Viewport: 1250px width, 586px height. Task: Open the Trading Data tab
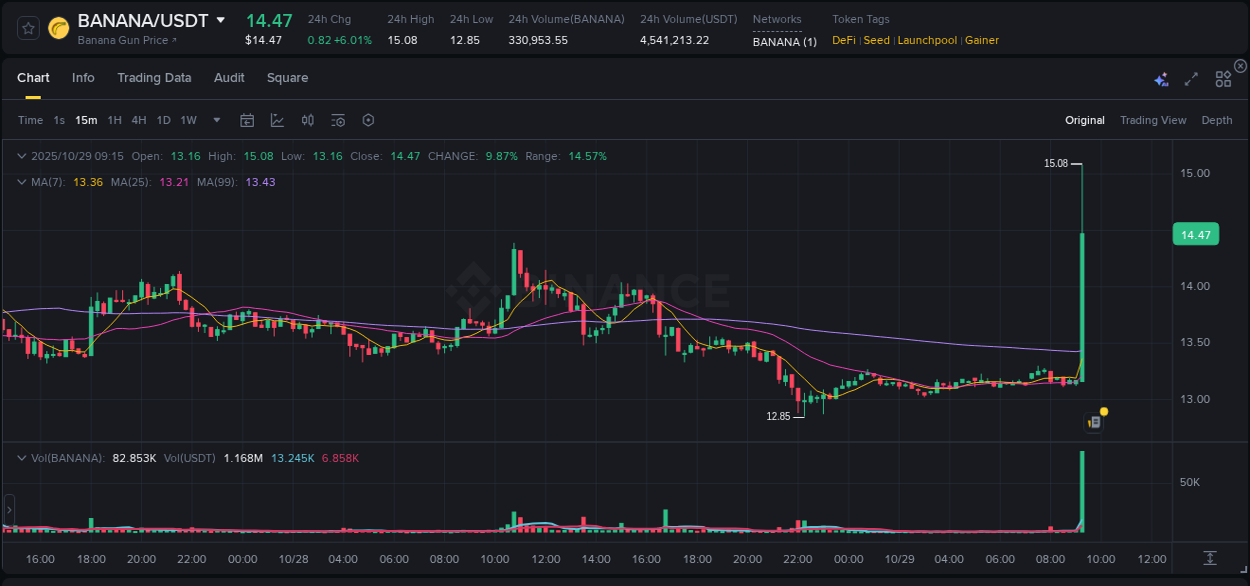coord(154,77)
